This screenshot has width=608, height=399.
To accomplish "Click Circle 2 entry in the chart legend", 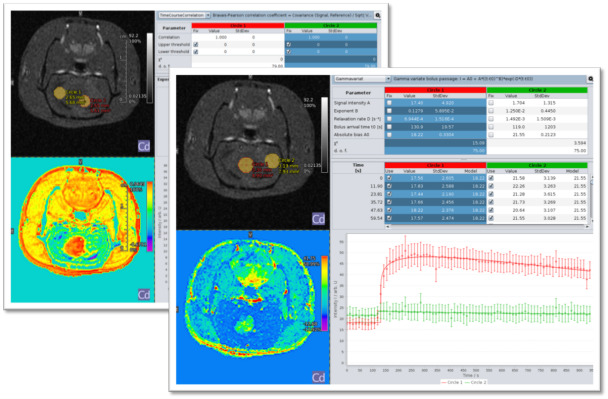I will click(x=475, y=382).
